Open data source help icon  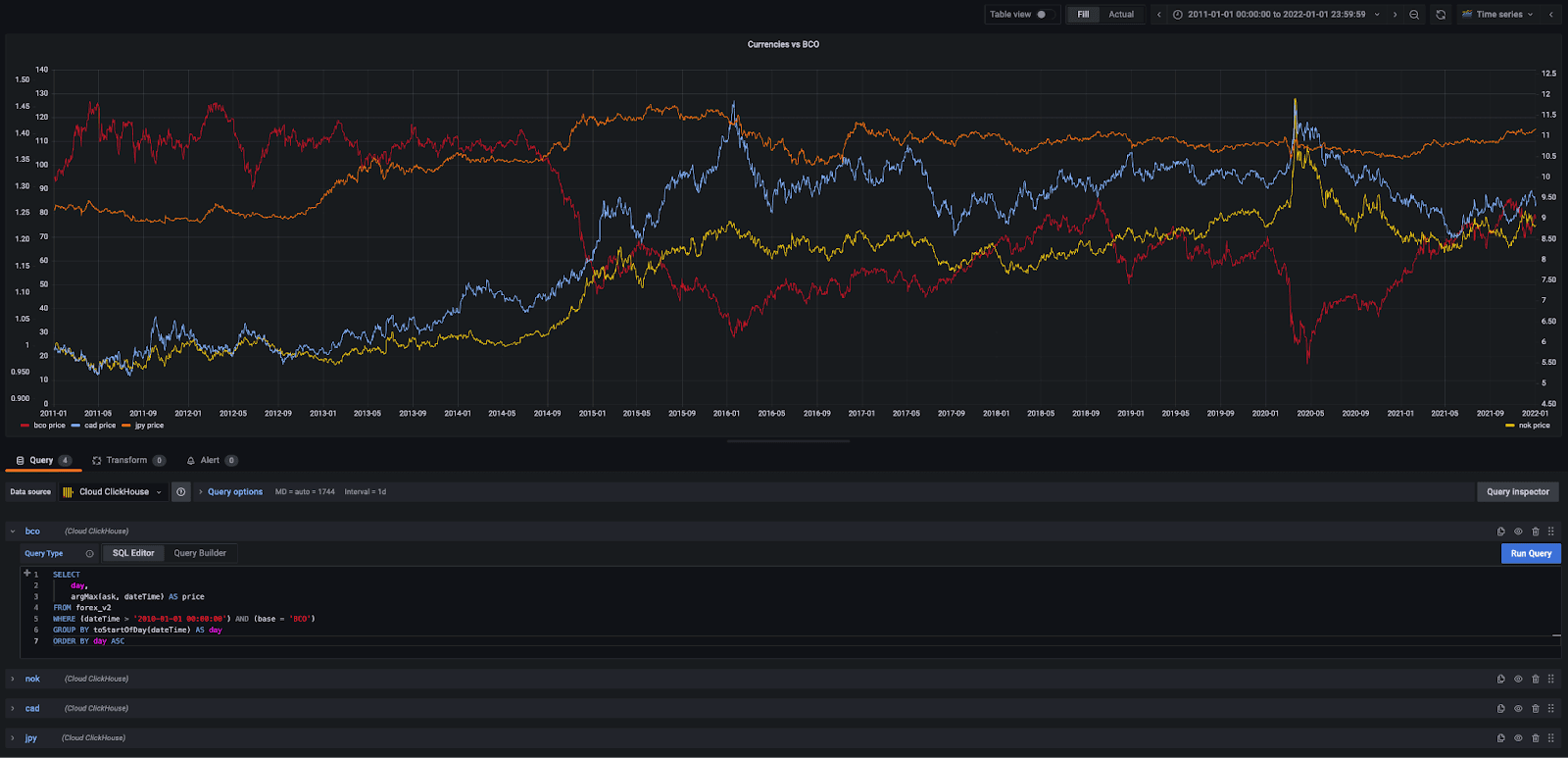[x=181, y=492]
